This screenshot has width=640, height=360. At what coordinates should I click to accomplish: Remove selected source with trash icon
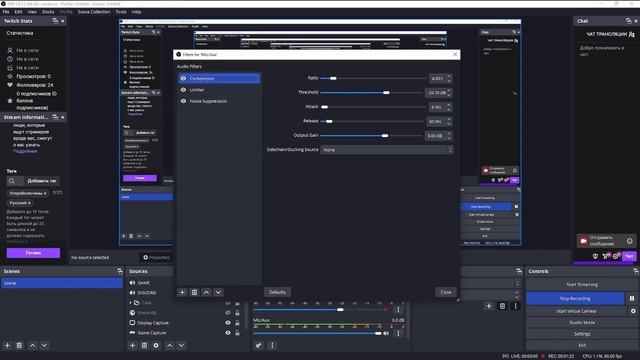pyautogui.click(x=144, y=345)
